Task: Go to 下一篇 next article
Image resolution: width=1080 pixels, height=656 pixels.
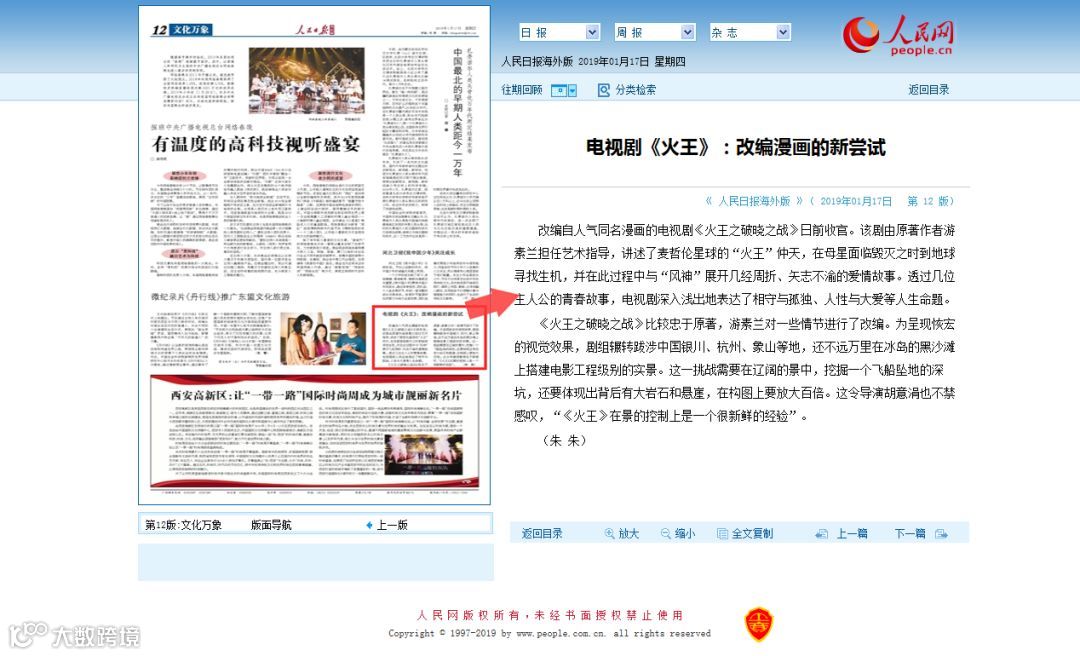Action: [x=910, y=533]
